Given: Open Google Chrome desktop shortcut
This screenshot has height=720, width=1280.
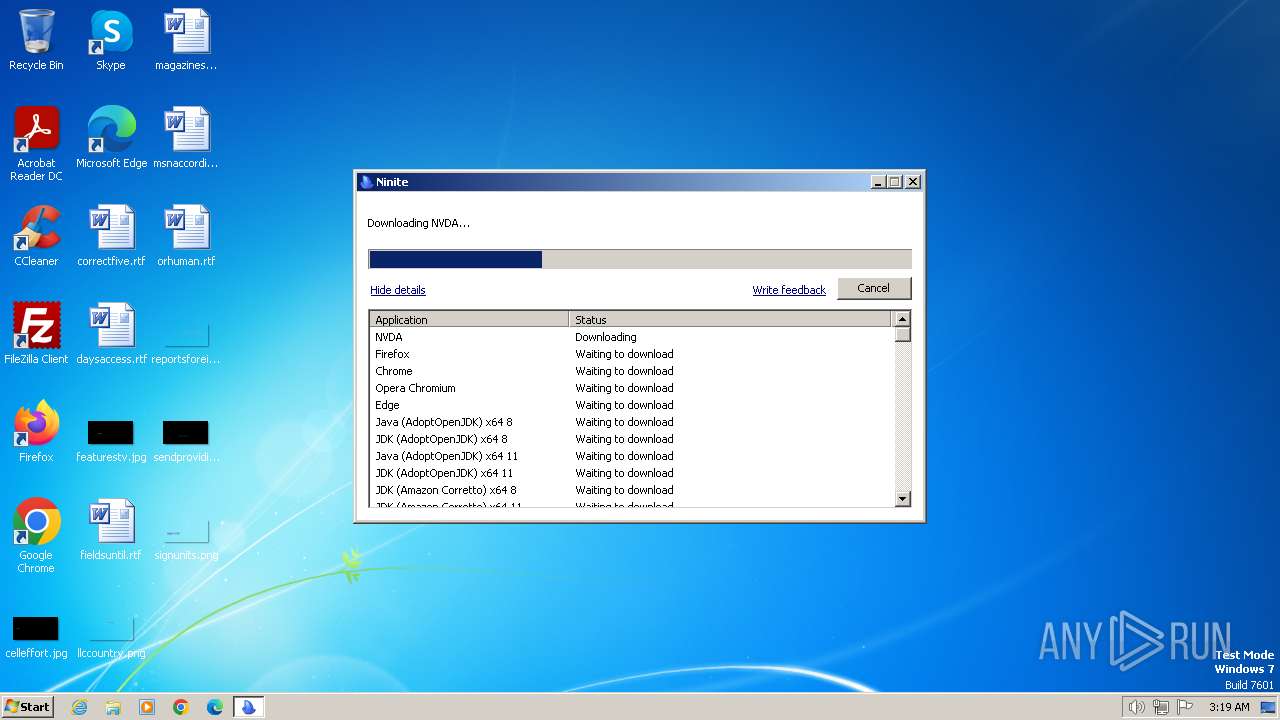Looking at the screenshot, I should [x=36, y=535].
